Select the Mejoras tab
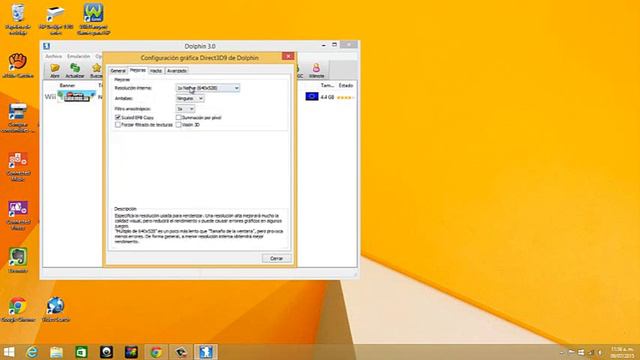This screenshot has height=360, width=640. pyautogui.click(x=138, y=70)
